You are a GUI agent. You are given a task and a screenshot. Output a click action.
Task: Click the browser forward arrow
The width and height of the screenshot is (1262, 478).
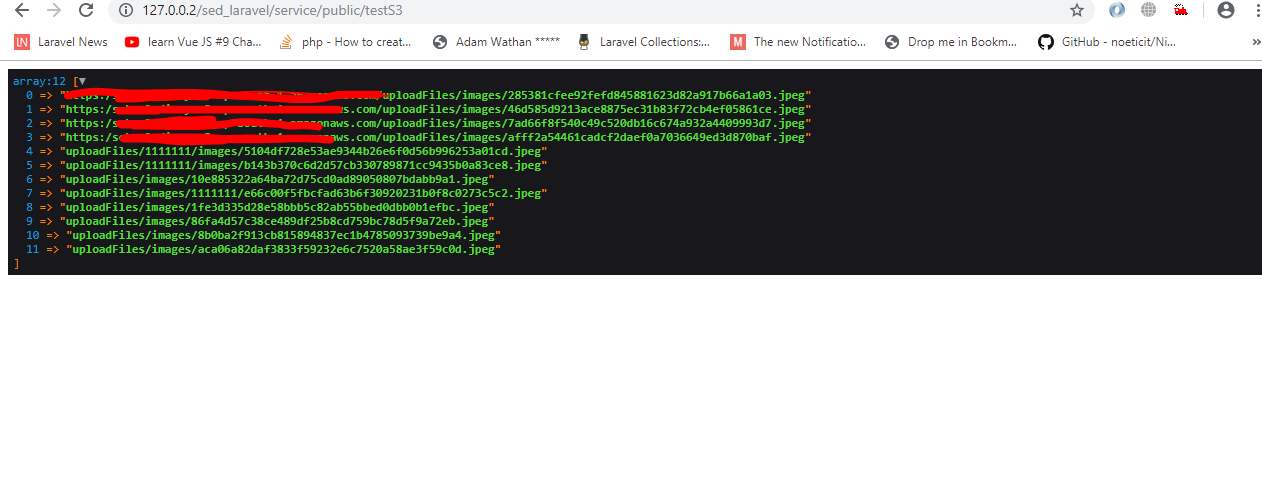[x=54, y=10]
